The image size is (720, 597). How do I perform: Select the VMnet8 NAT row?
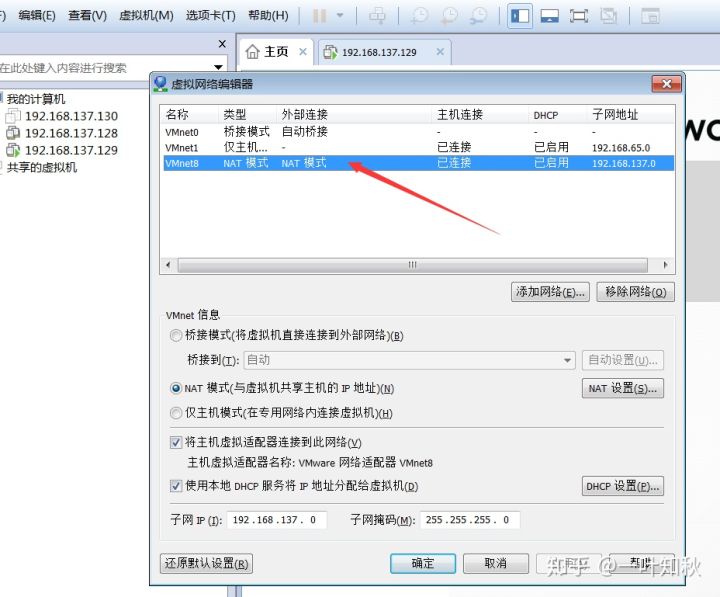pyautogui.click(x=418, y=163)
